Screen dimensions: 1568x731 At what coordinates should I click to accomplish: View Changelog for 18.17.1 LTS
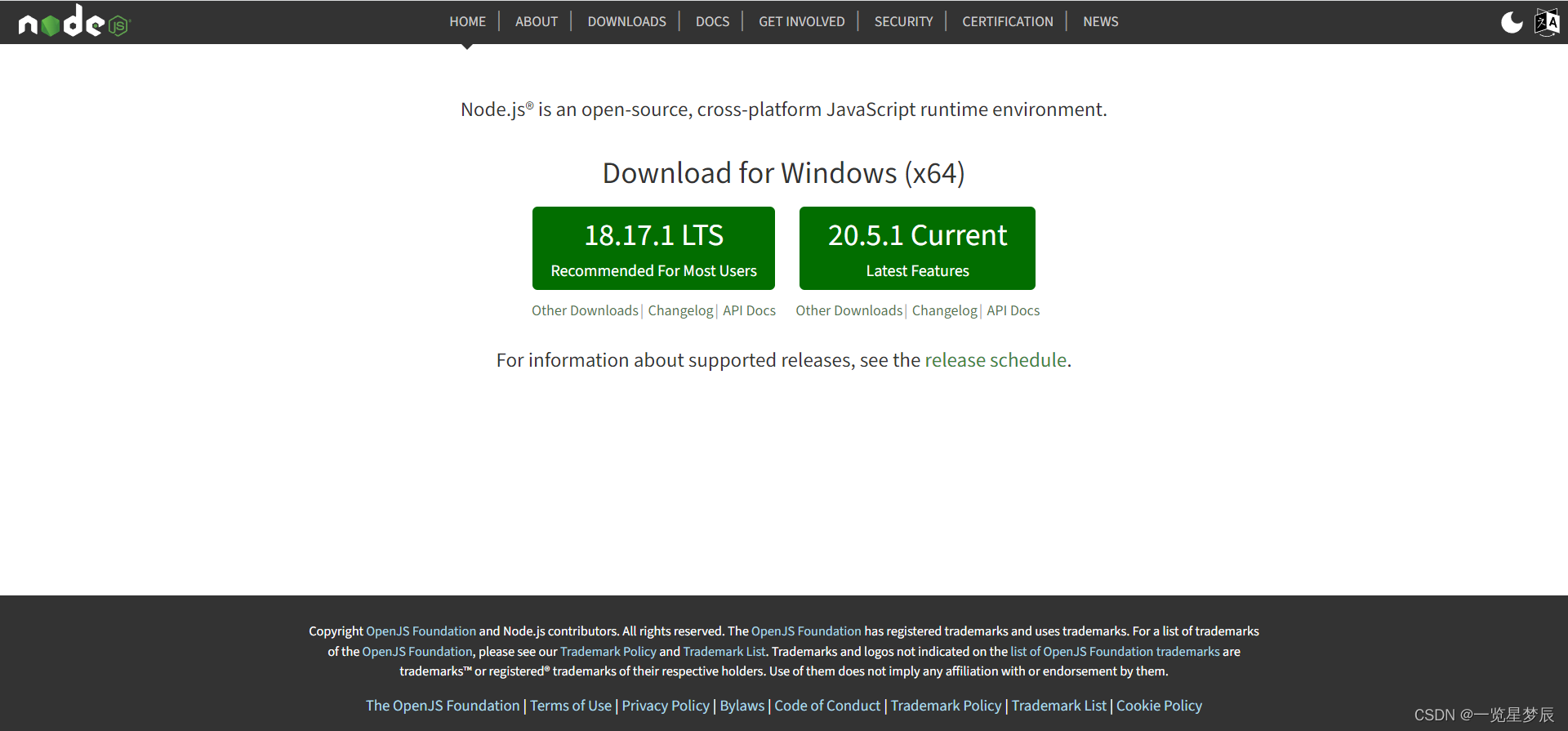point(680,311)
